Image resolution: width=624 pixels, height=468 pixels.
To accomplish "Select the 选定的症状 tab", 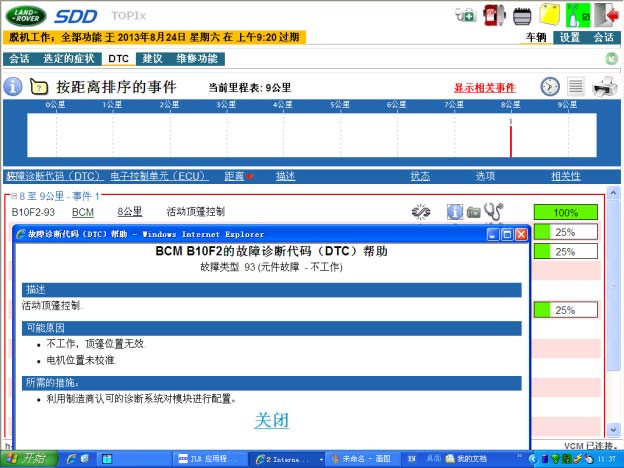I will click(x=68, y=59).
